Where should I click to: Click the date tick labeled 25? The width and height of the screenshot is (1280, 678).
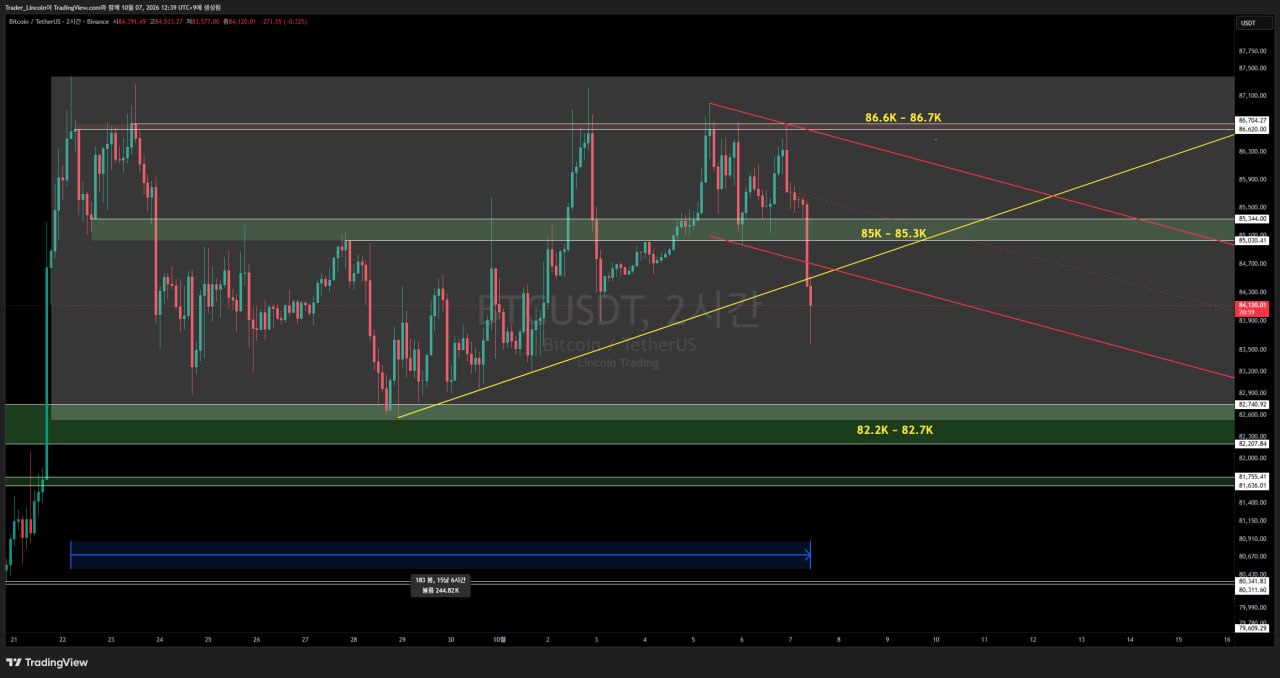208,639
